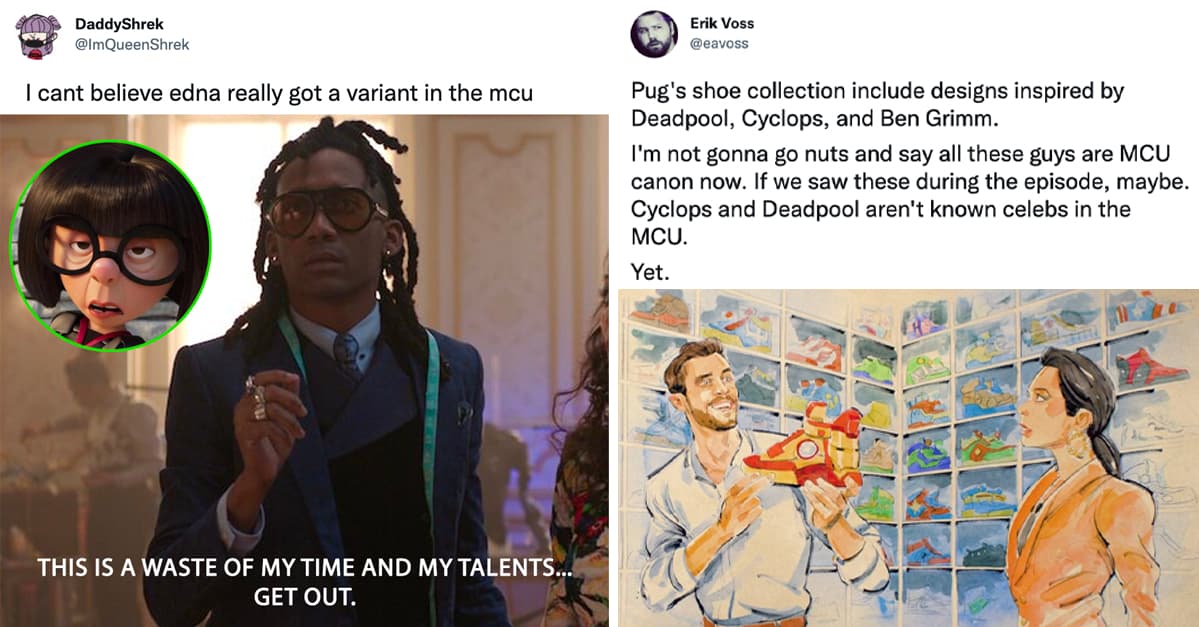Select the tweet text about Pug's shoe collection
The width and height of the screenshot is (1199, 627).
(x=877, y=104)
